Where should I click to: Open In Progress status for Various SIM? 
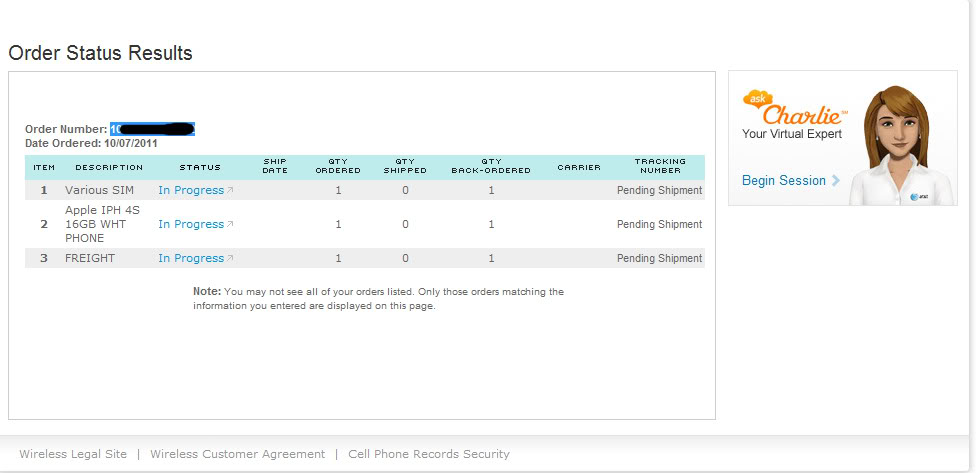tap(191, 190)
